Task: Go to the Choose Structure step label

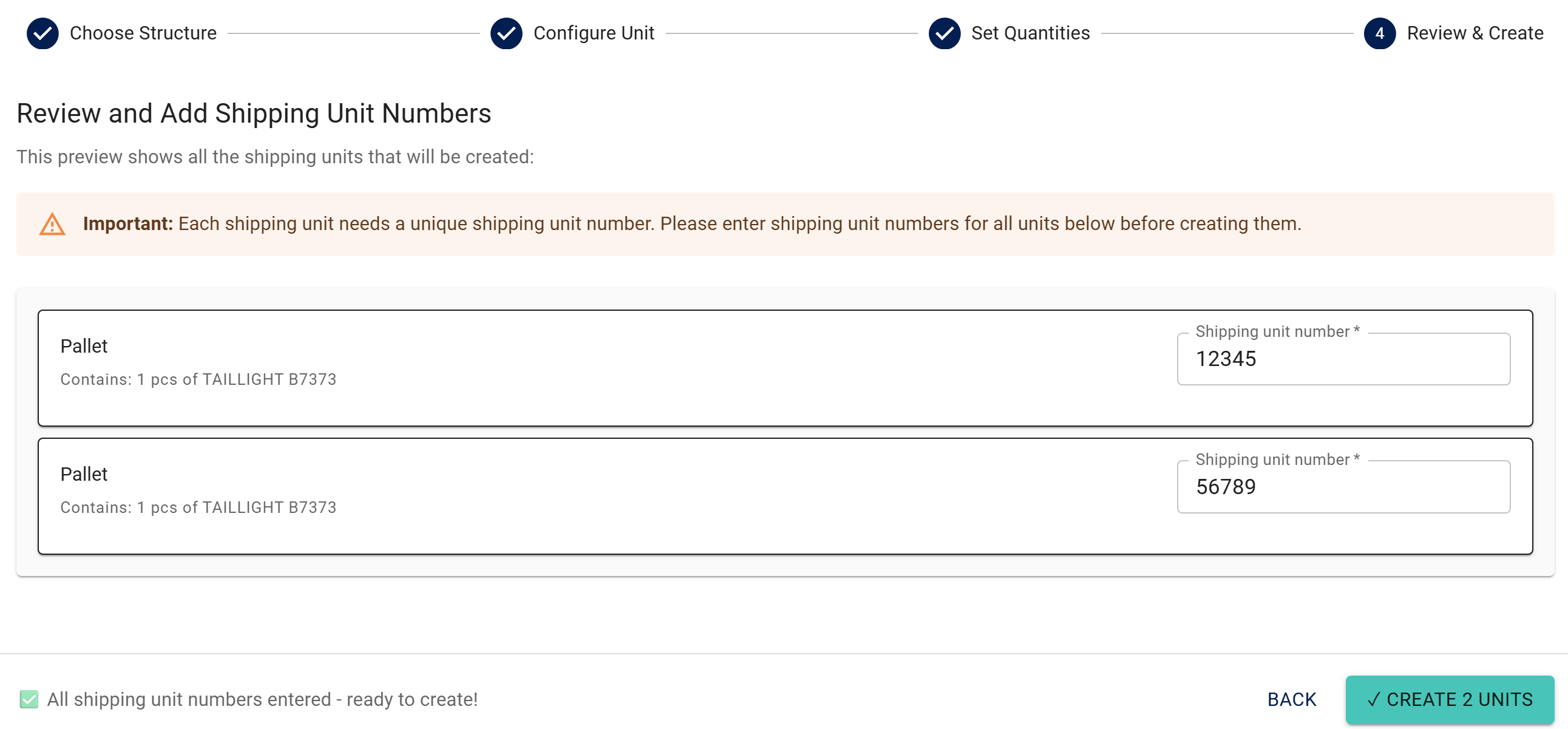Action: pyautogui.click(x=143, y=33)
